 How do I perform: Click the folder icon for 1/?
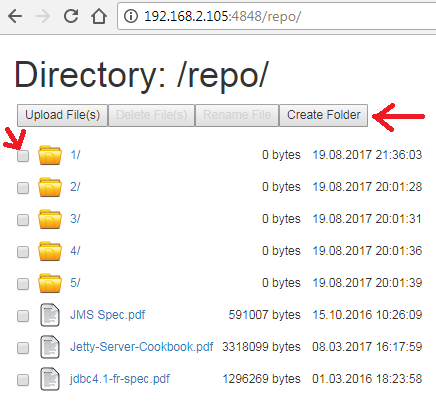tap(50, 155)
